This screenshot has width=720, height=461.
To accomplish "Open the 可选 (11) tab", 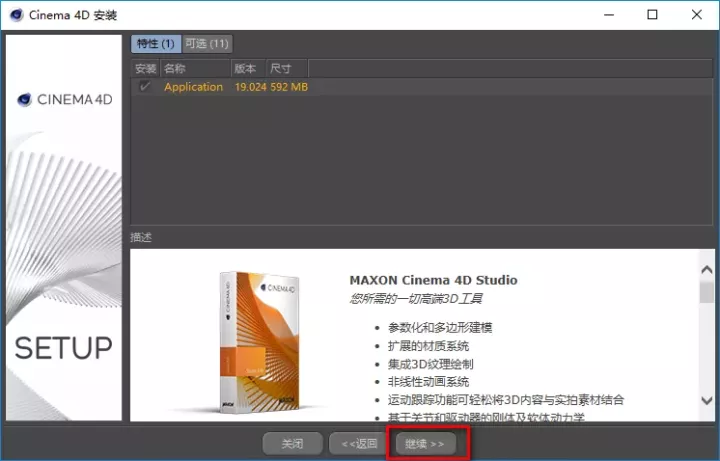I will [206, 44].
